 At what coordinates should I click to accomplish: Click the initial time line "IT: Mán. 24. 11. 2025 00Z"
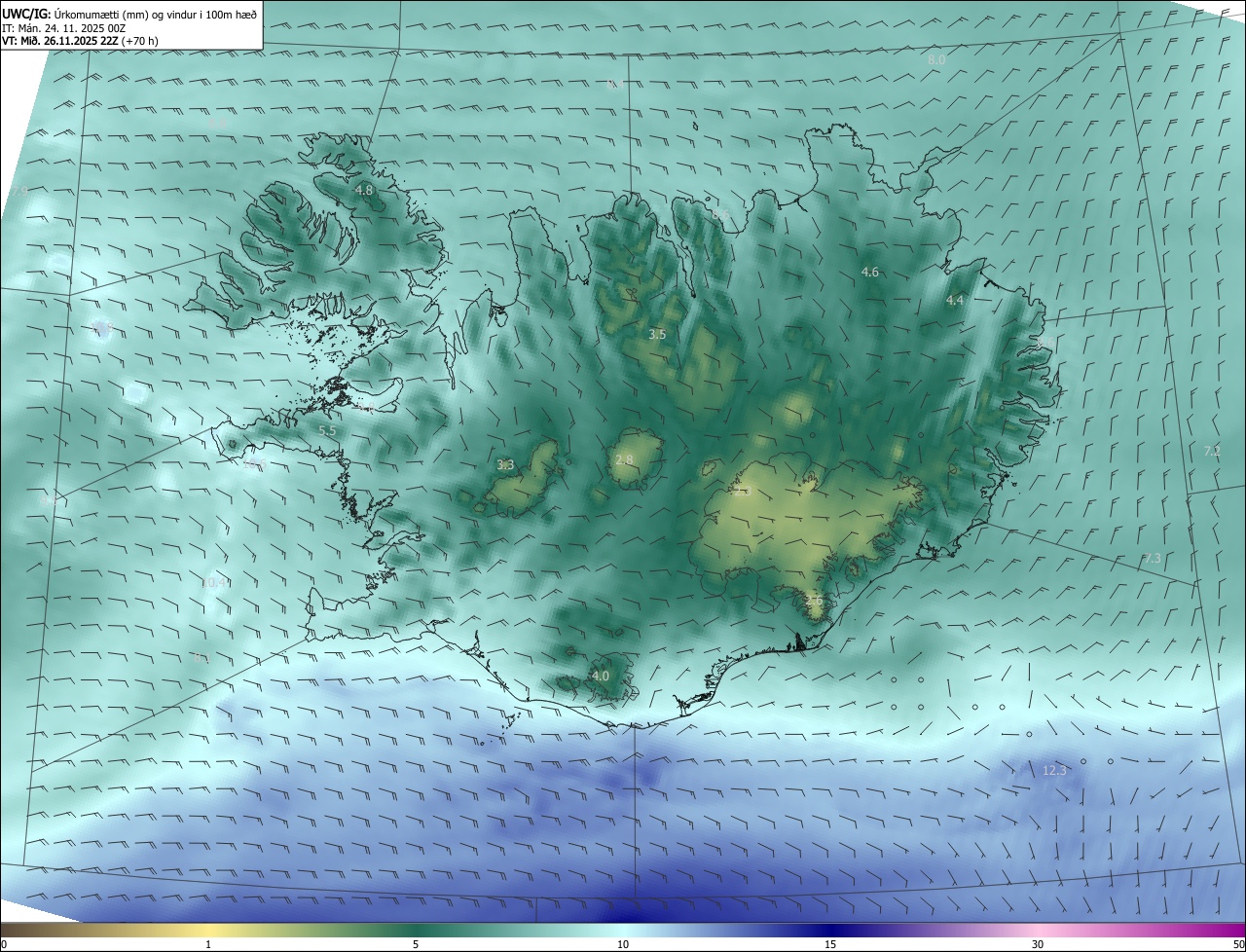click(x=63, y=28)
